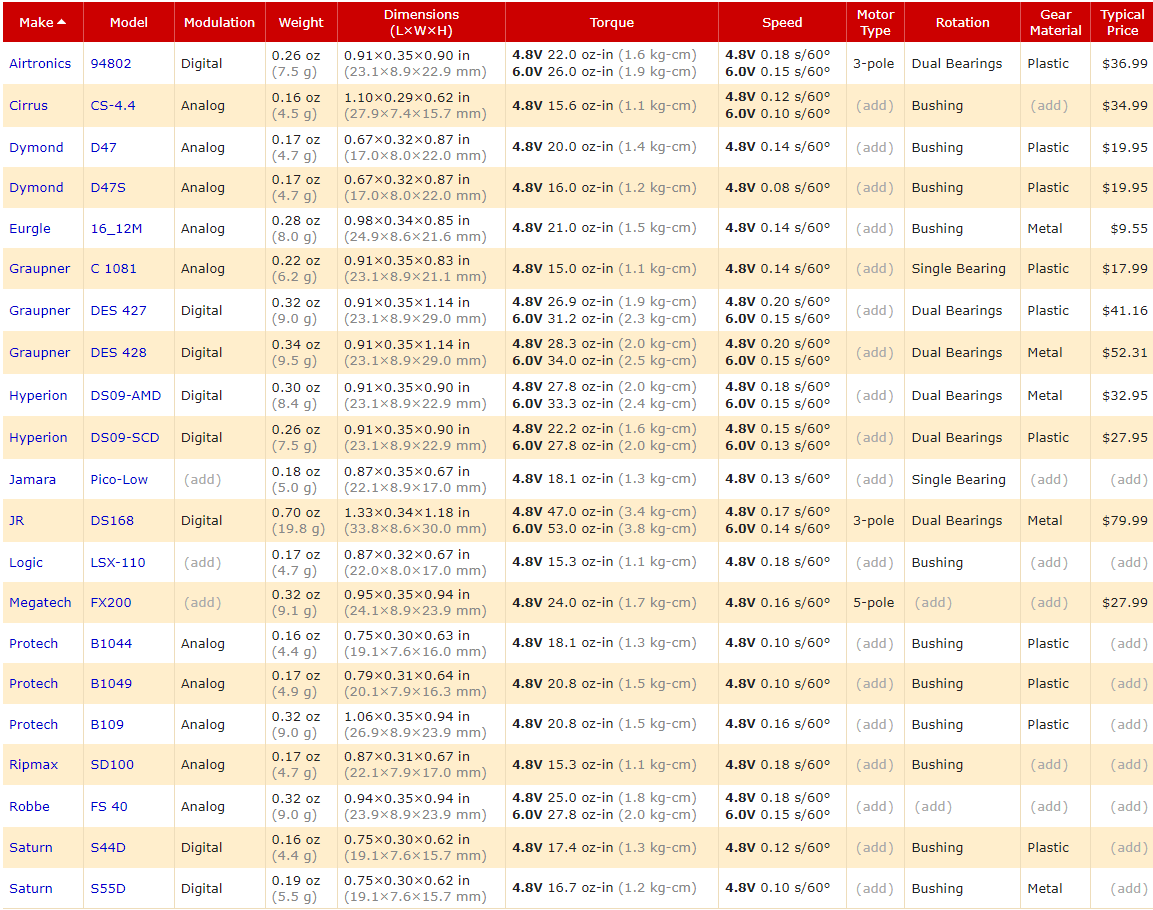Select Single Bearing in Graupner C 1081 row
The image size is (1153, 910).
tap(958, 268)
